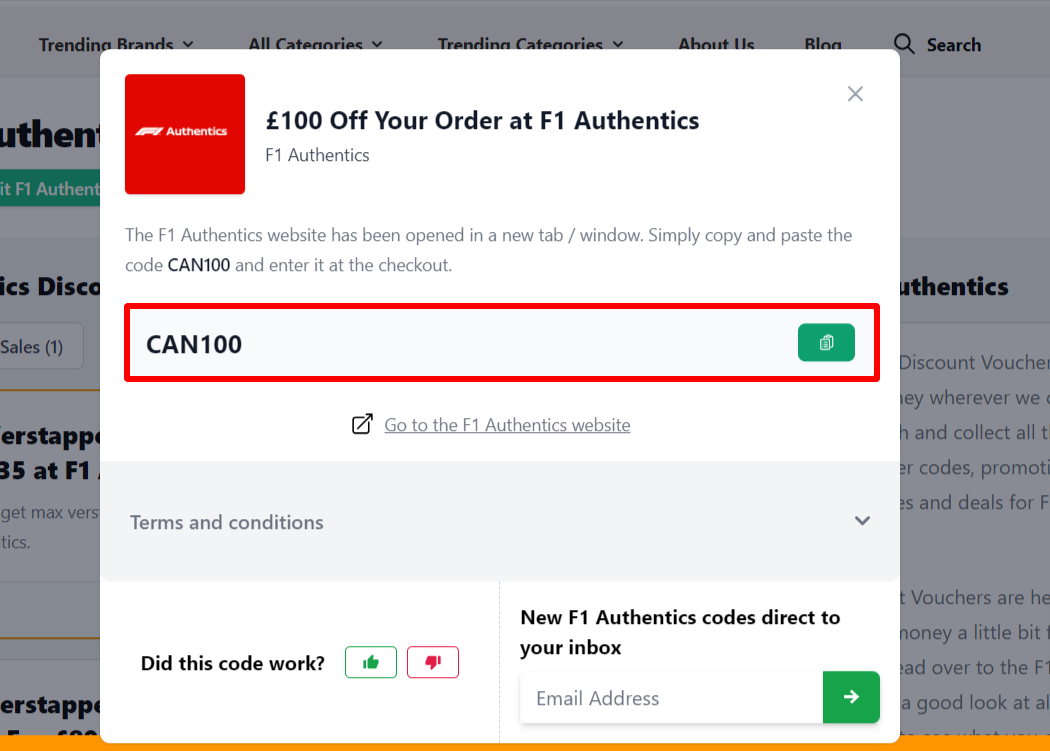
Task: Click the Terms and conditions label
Action: point(227,522)
